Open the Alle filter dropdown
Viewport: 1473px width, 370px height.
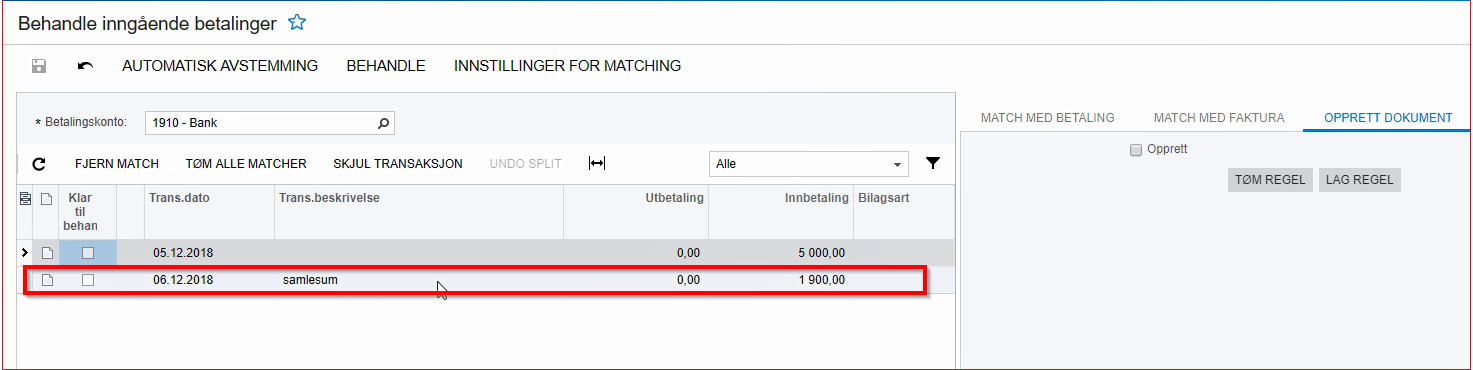click(809, 163)
